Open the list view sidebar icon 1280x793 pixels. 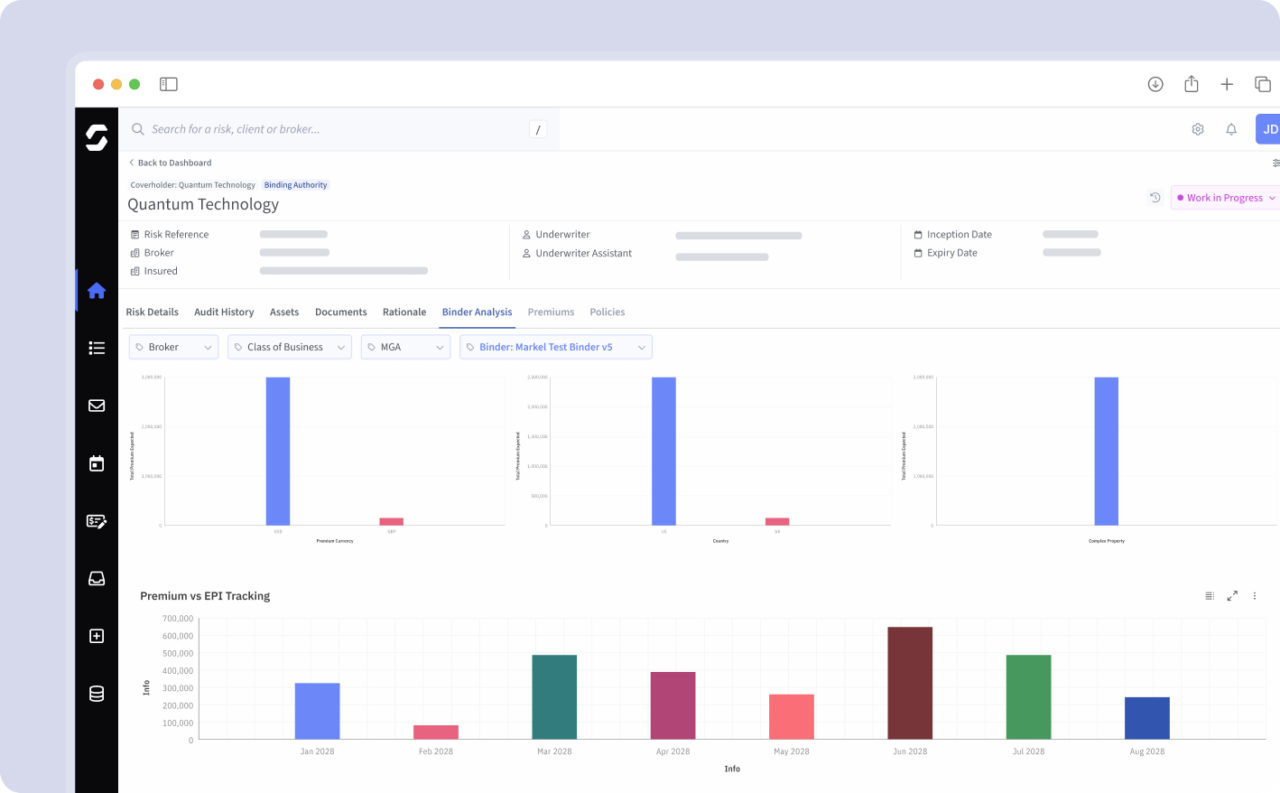pos(97,348)
